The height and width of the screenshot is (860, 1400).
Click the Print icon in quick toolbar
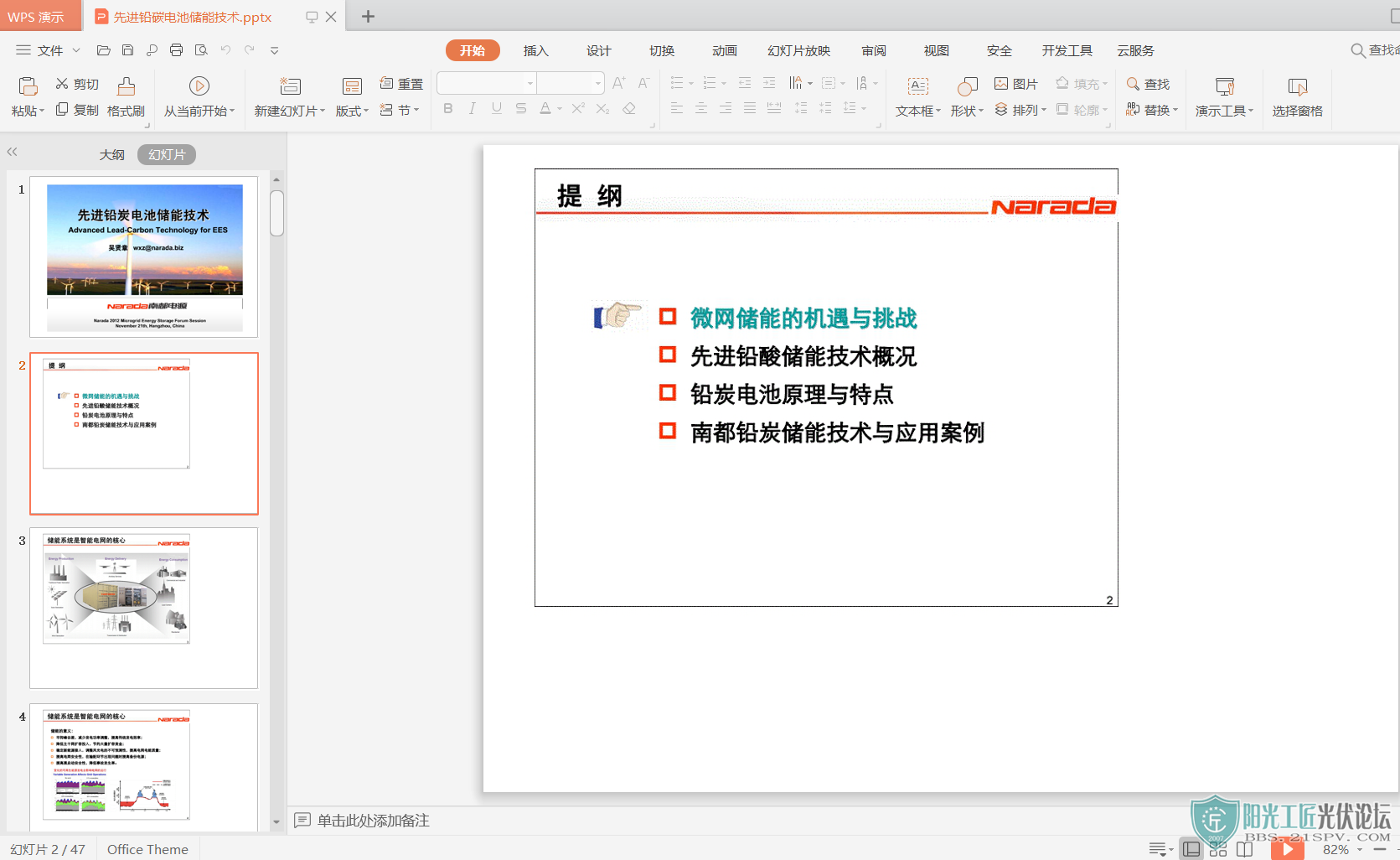176,50
